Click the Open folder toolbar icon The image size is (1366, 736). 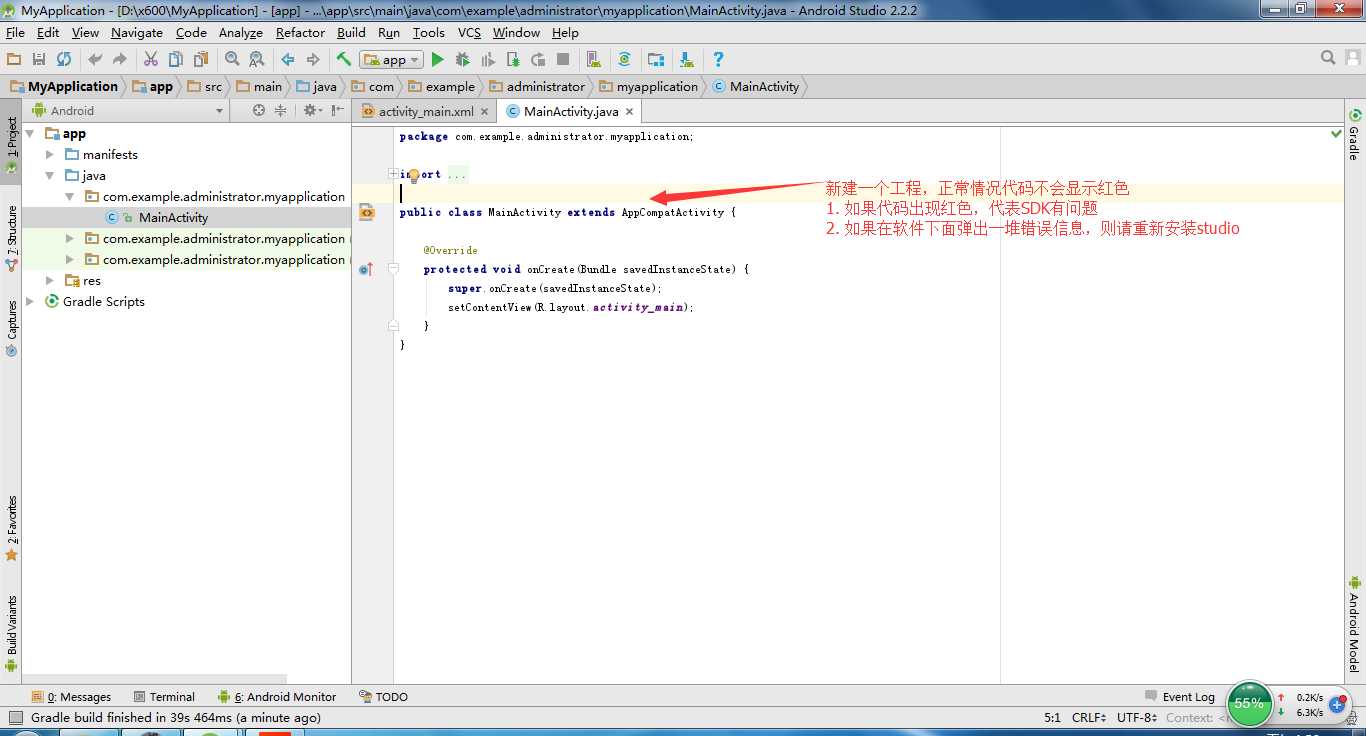[14, 60]
